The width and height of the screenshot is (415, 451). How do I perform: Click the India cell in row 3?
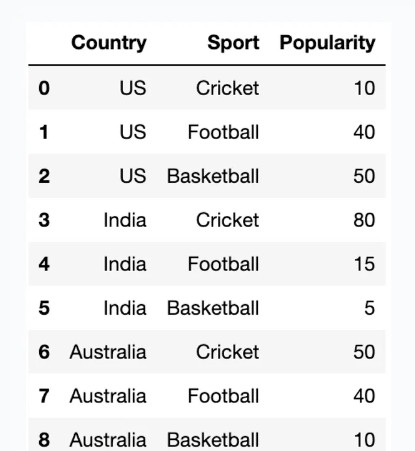[125, 220]
